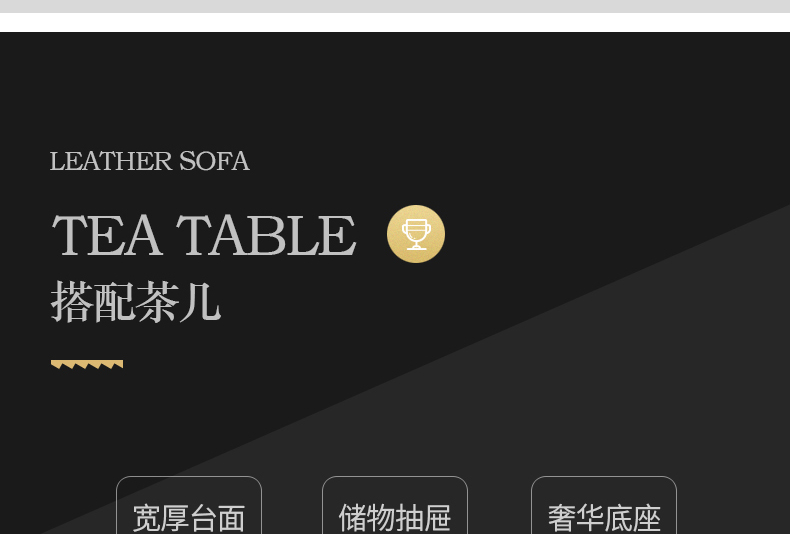Screen dimensions: 790x534
Task: Click the gray bar at the top
Action: click(x=395, y=6)
